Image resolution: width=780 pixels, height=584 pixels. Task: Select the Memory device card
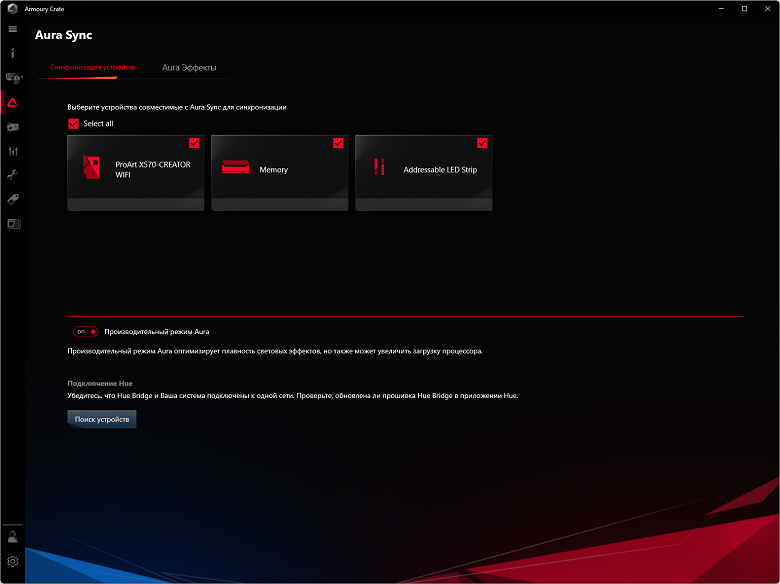pos(280,173)
